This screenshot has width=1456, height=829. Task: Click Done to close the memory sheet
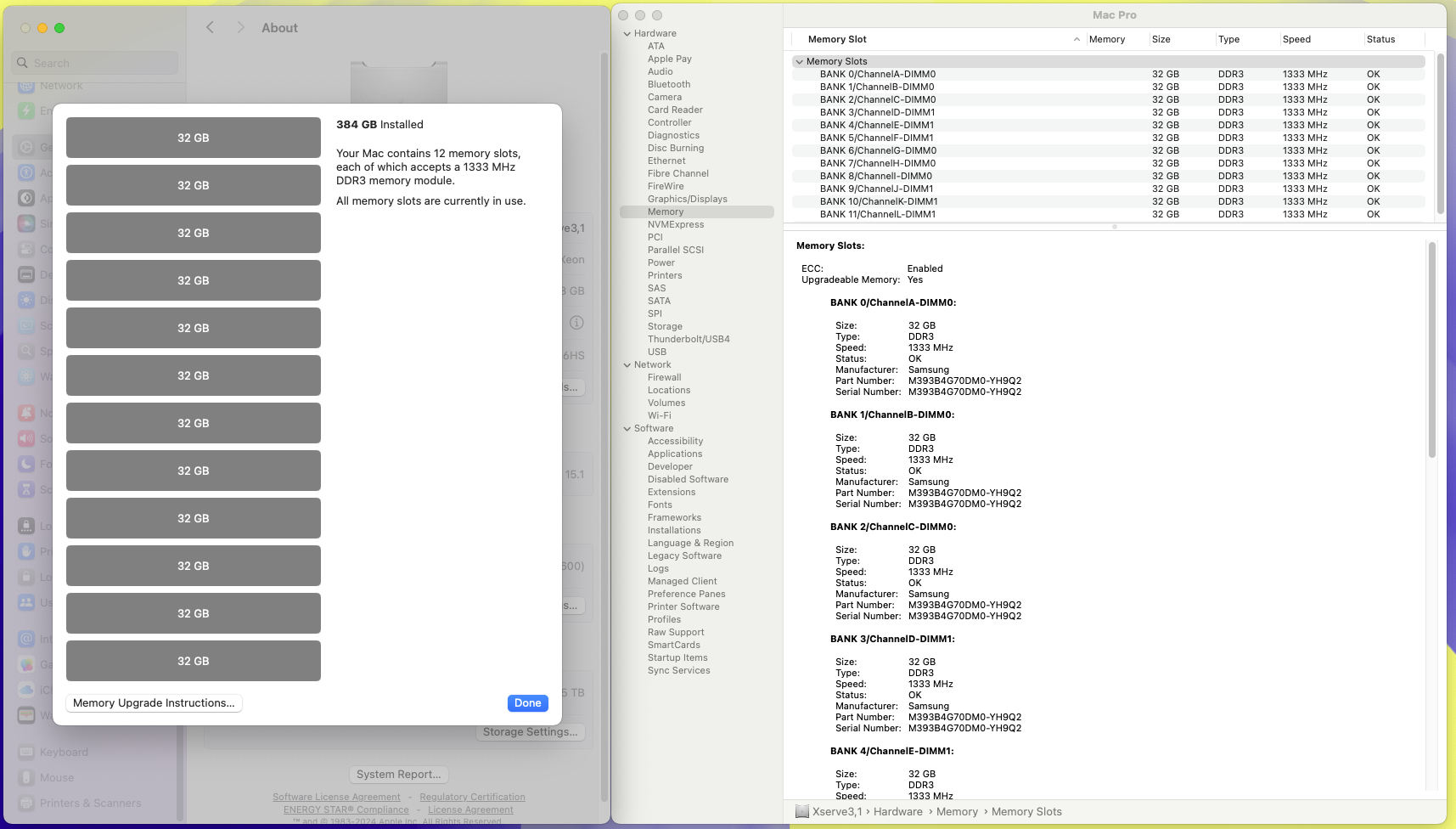point(528,702)
